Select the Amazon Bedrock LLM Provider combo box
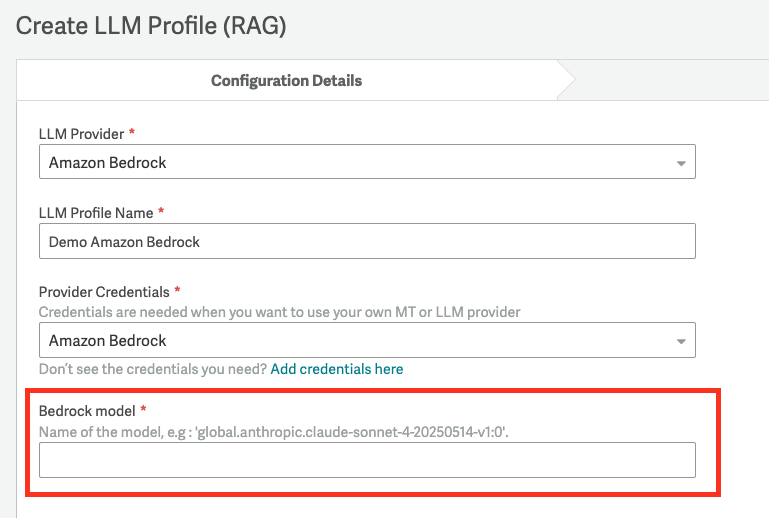 350,162
